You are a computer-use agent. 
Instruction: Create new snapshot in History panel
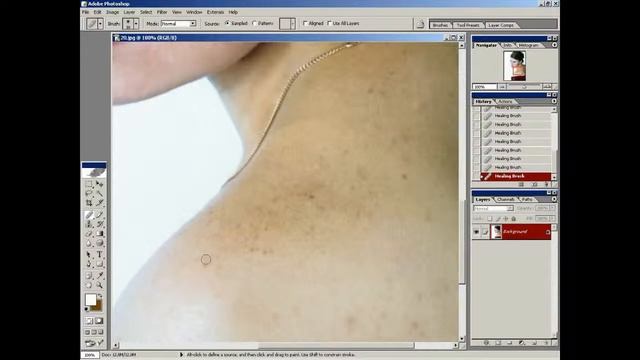point(535,184)
